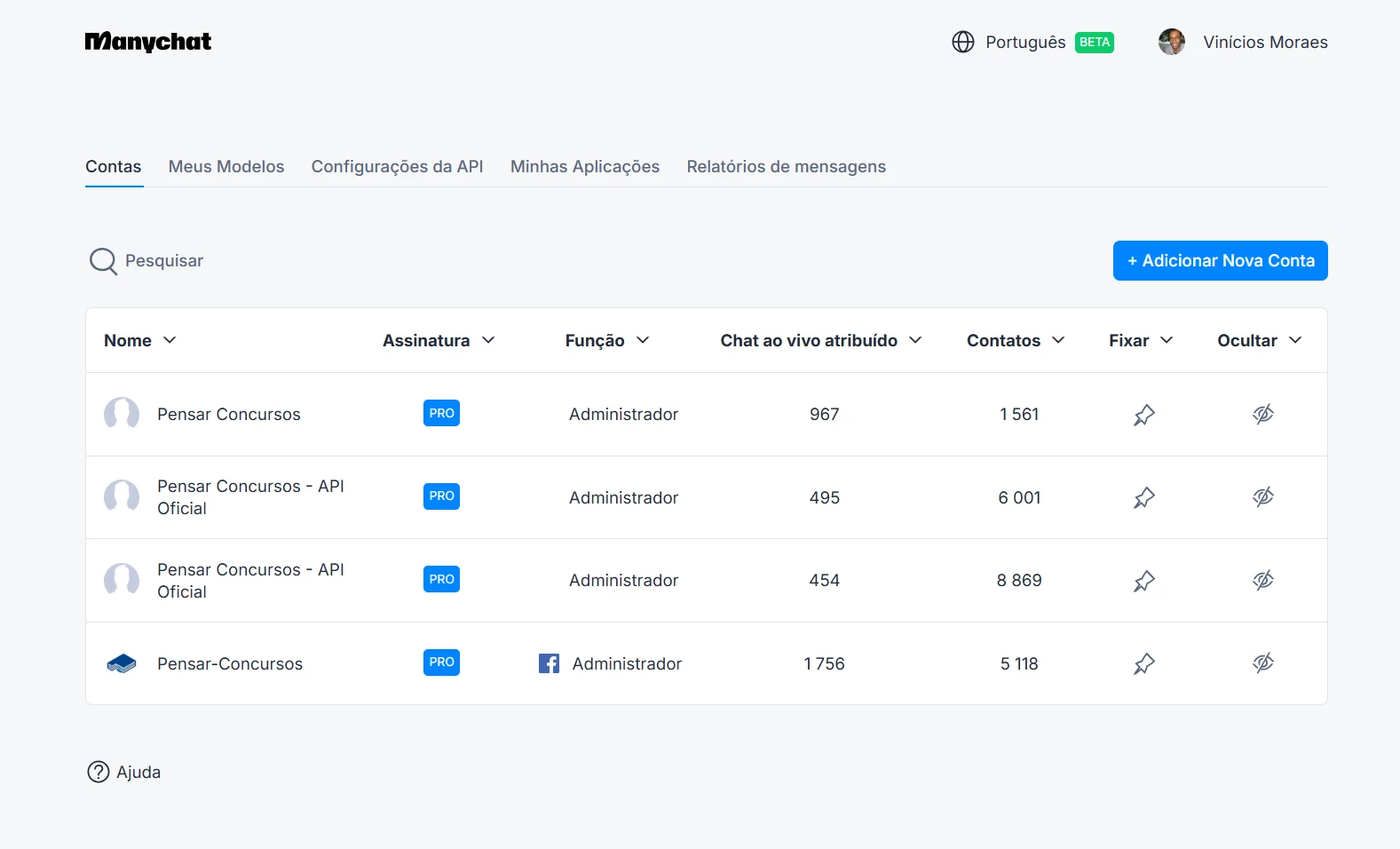Image resolution: width=1400 pixels, height=849 pixels.
Task: Open the Pensar Concursos account with 967 chats
Action: [x=229, y=415]
